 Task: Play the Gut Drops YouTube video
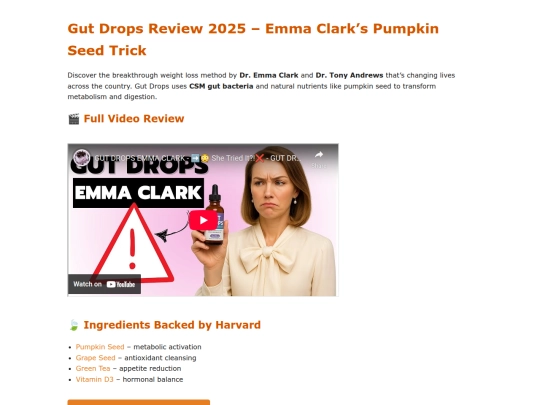click(x=203, y=220)
